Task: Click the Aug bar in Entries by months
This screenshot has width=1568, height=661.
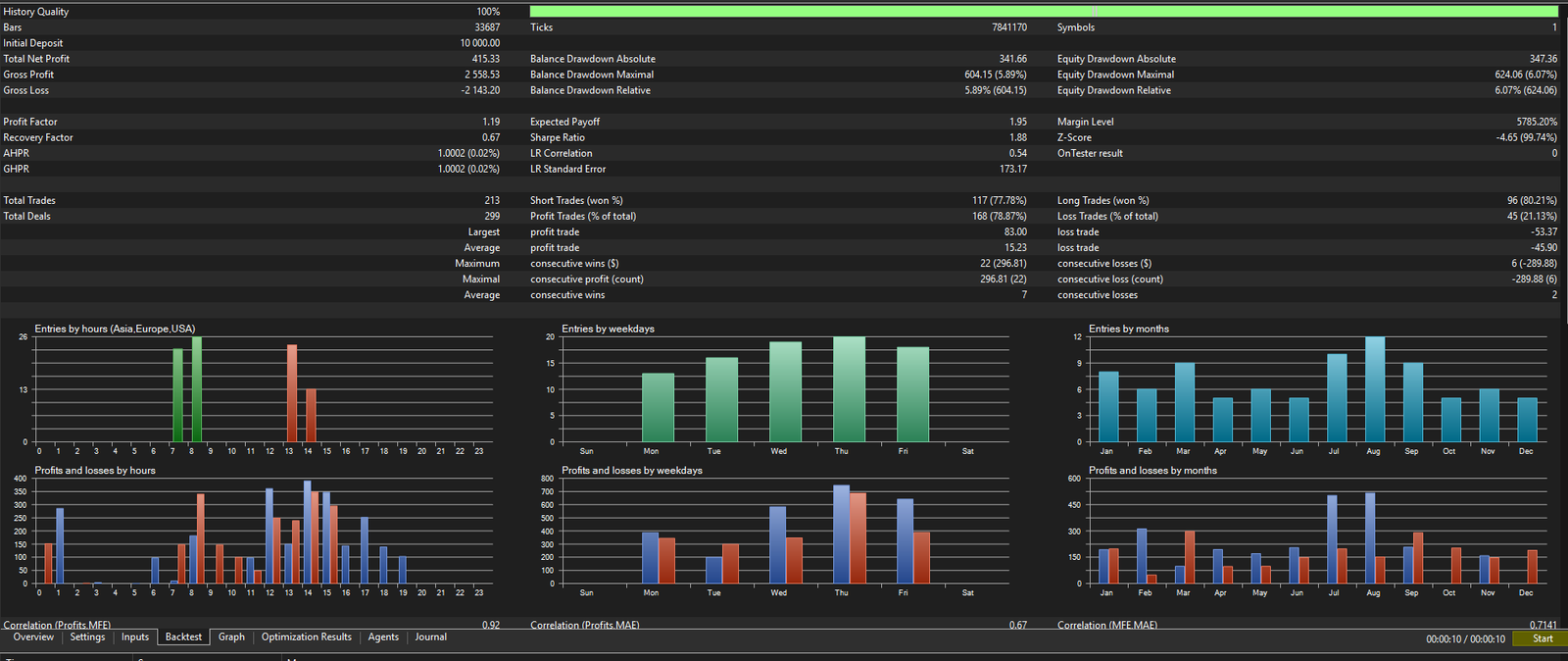Action: [x=1375, y=389]
